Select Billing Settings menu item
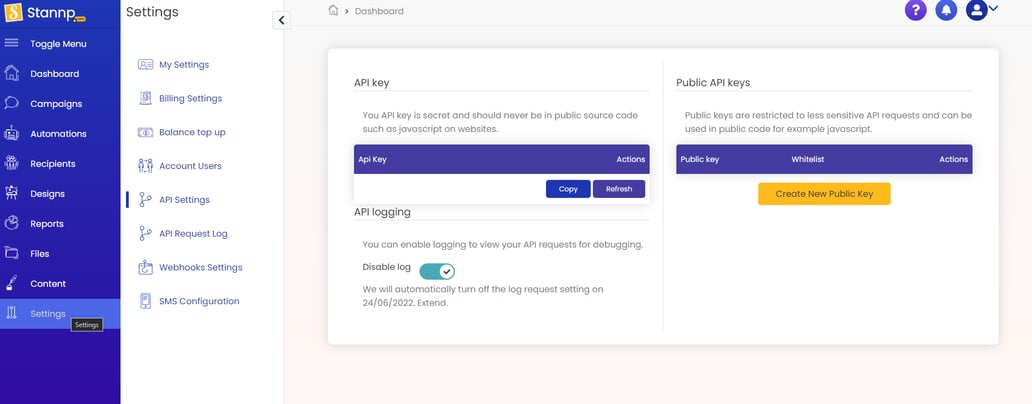Screen dimensions: 1032x404 (x=190, y=98)
